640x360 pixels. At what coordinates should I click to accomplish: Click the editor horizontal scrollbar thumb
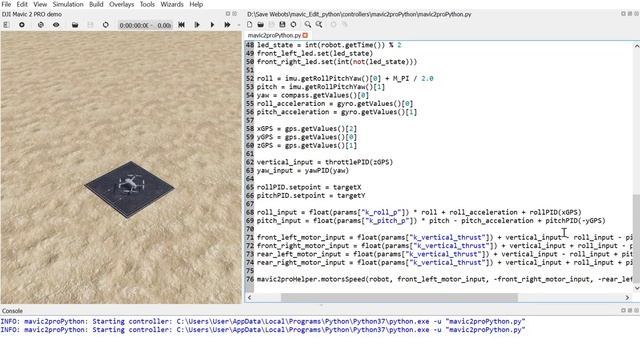tap(399, 298)
